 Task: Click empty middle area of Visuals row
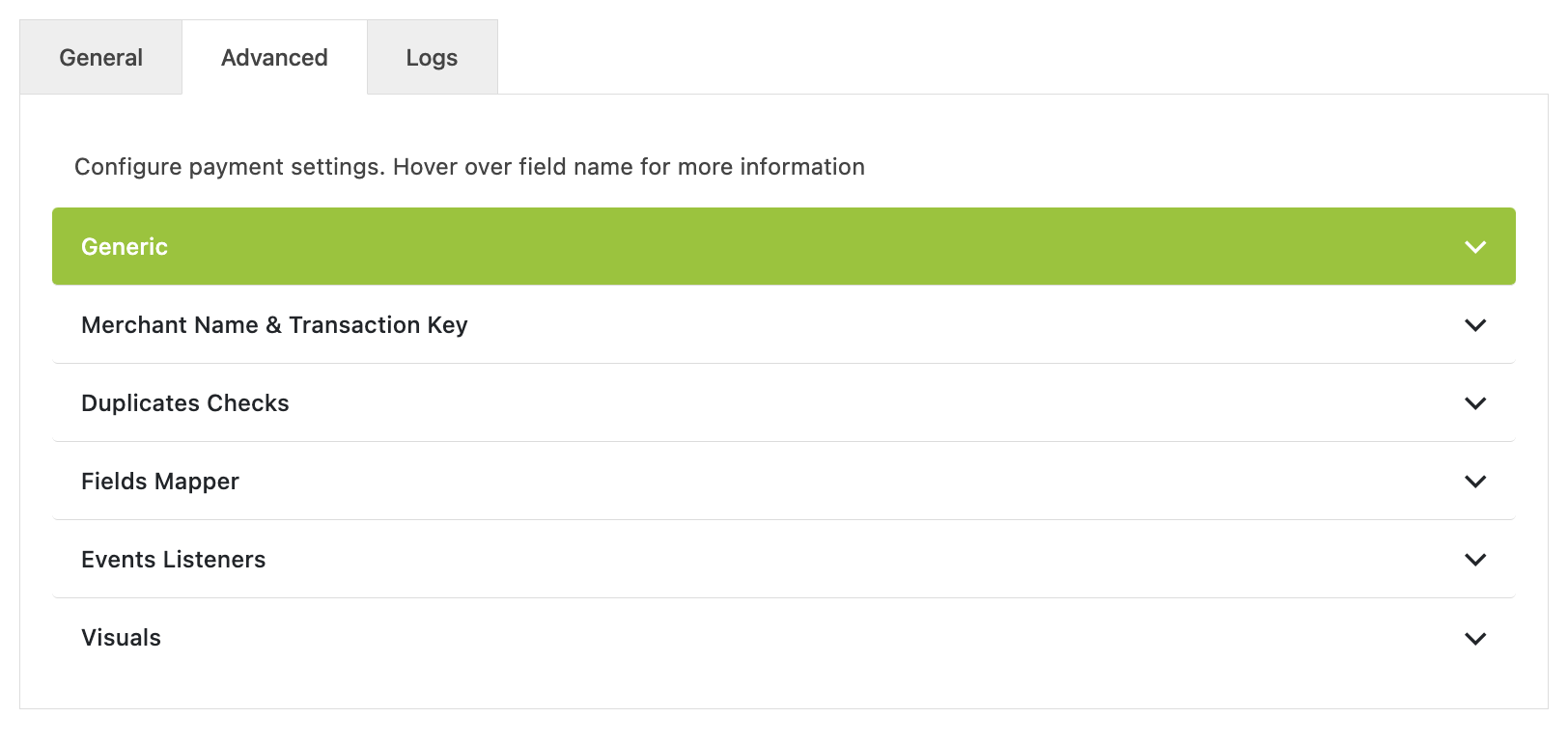783,638
